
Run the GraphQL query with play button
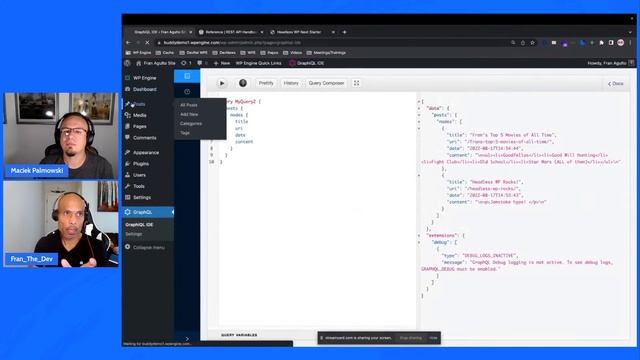[222, 83]
